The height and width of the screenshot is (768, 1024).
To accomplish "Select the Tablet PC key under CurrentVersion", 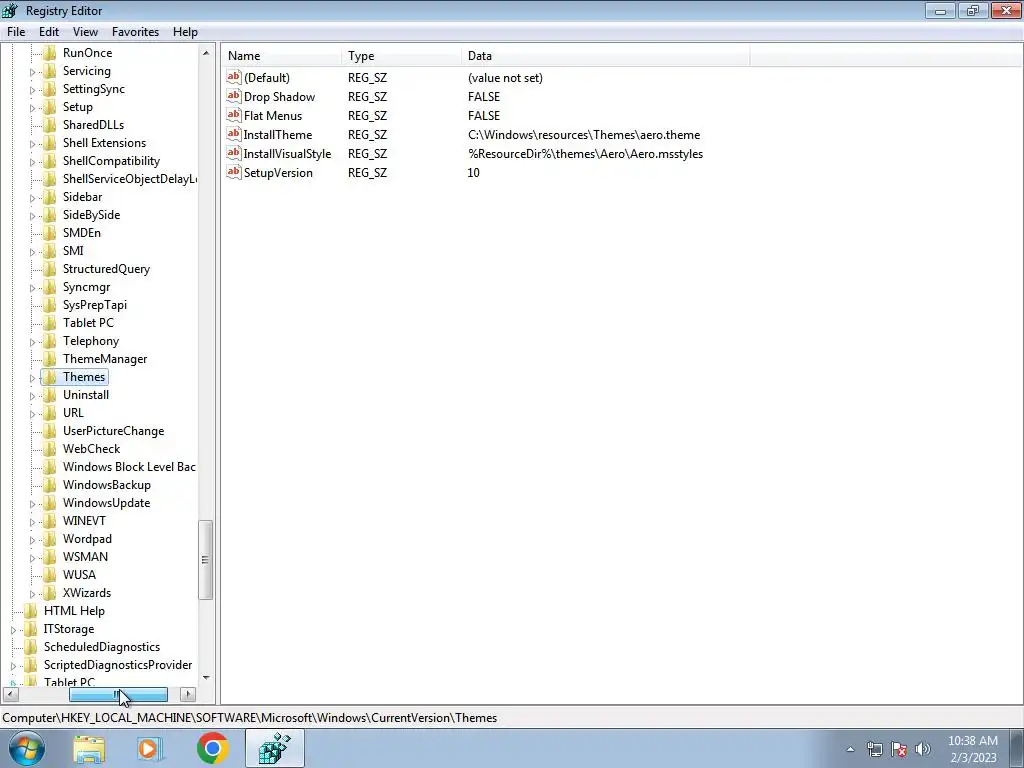I will click(88, 323).
